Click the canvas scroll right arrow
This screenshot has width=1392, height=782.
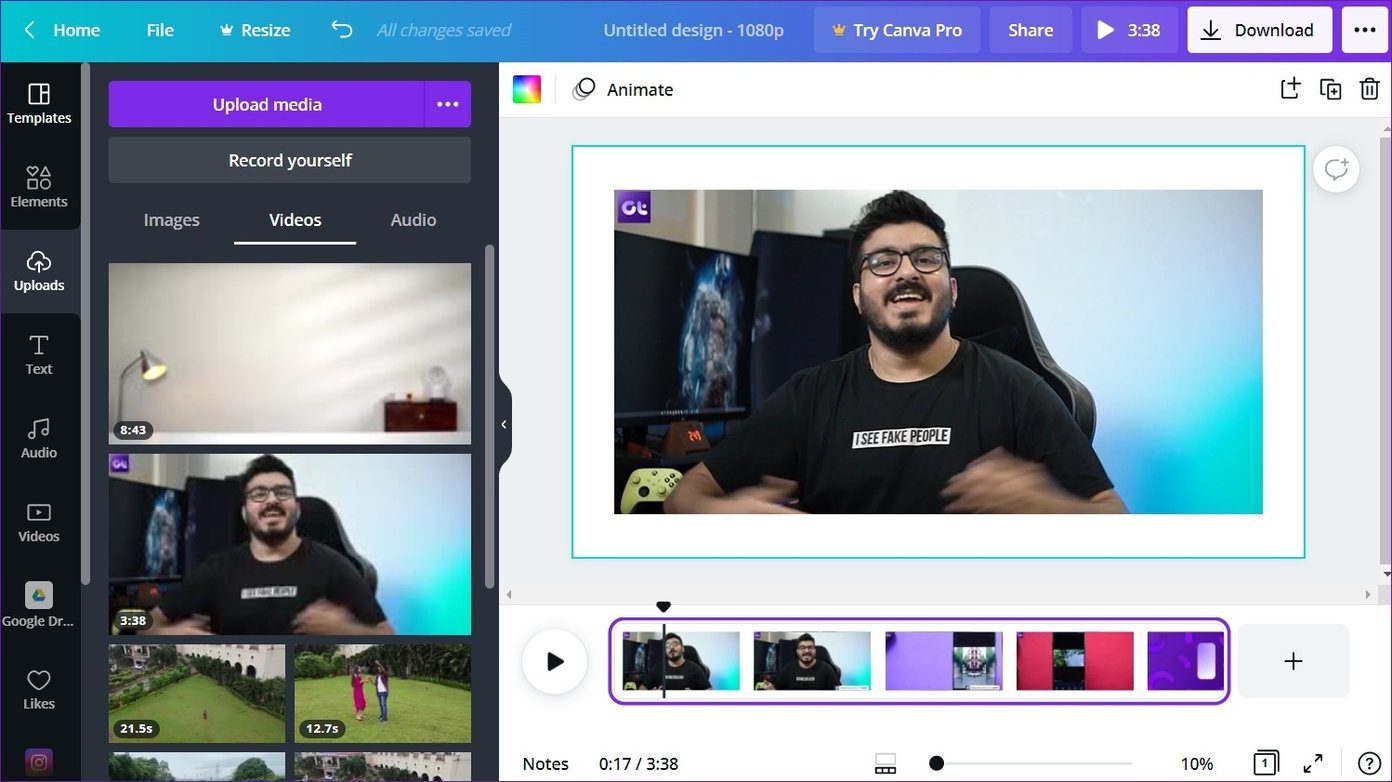tap(1368, 595)
